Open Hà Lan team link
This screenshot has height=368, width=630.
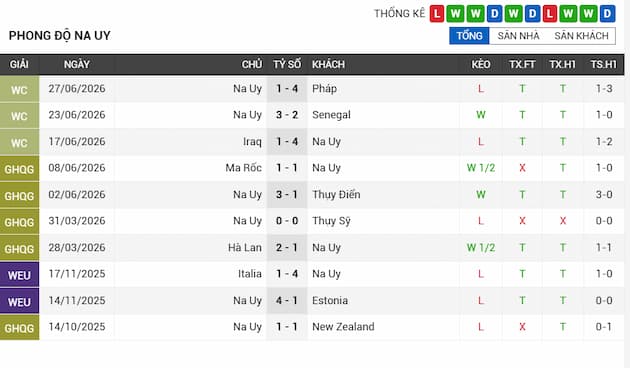245,247
